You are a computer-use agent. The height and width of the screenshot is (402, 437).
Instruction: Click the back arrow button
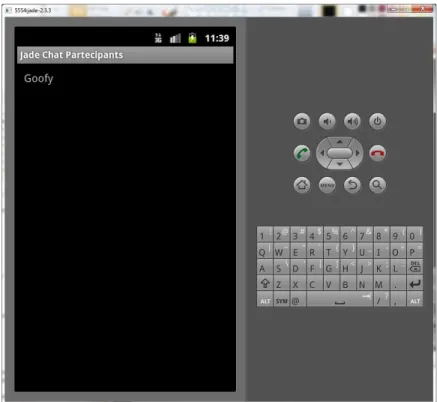(352, 185)
